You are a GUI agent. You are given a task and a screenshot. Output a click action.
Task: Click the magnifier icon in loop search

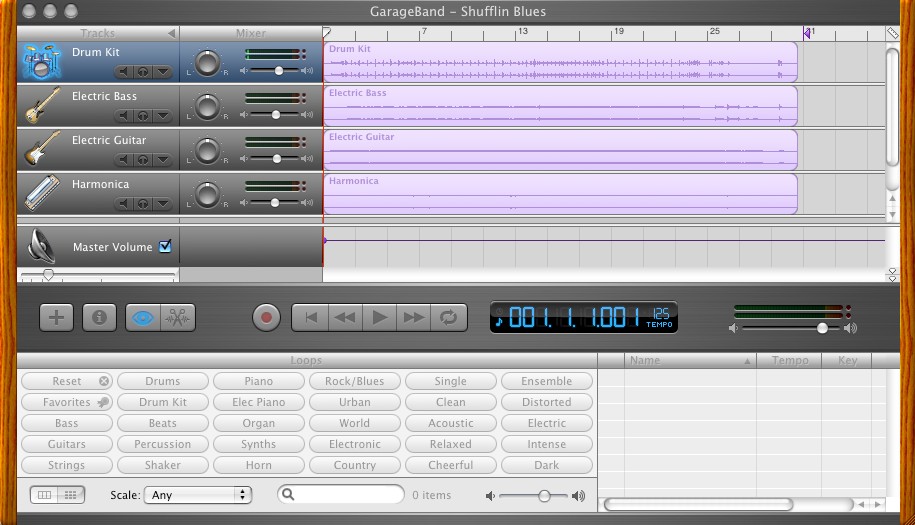[x=288, y=495]
